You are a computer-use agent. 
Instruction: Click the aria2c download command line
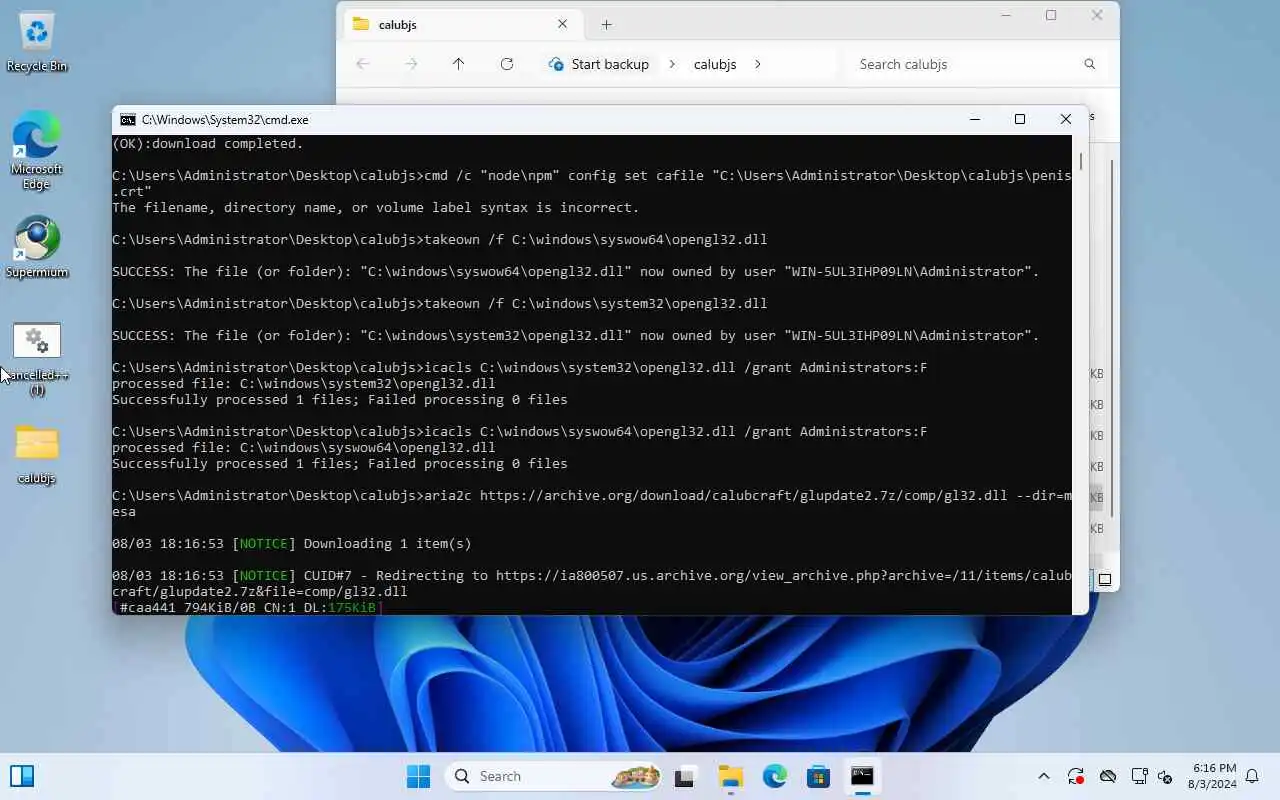pos(592,503)
